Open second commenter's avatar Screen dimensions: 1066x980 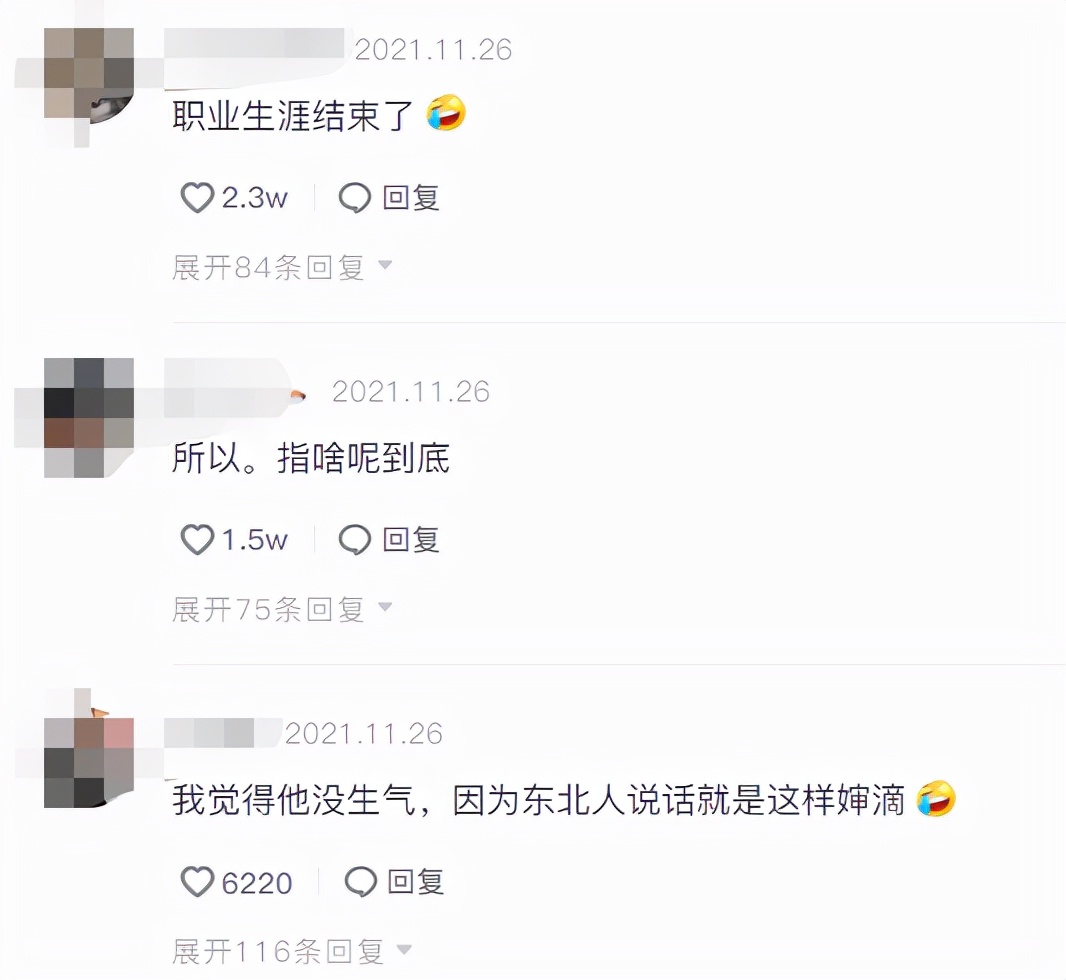88,417
